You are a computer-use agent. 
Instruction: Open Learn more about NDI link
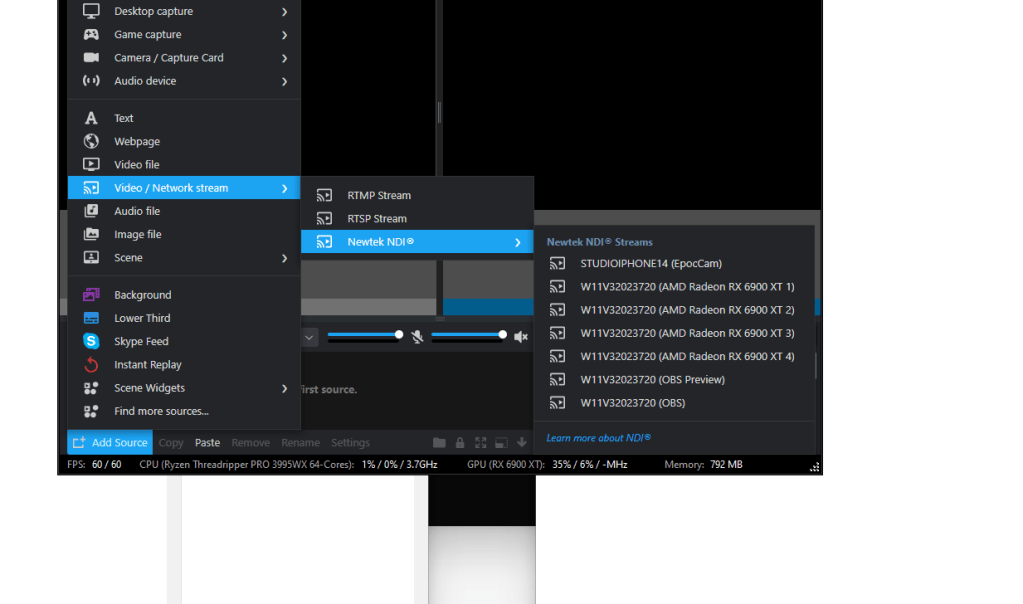click(598, 438)
